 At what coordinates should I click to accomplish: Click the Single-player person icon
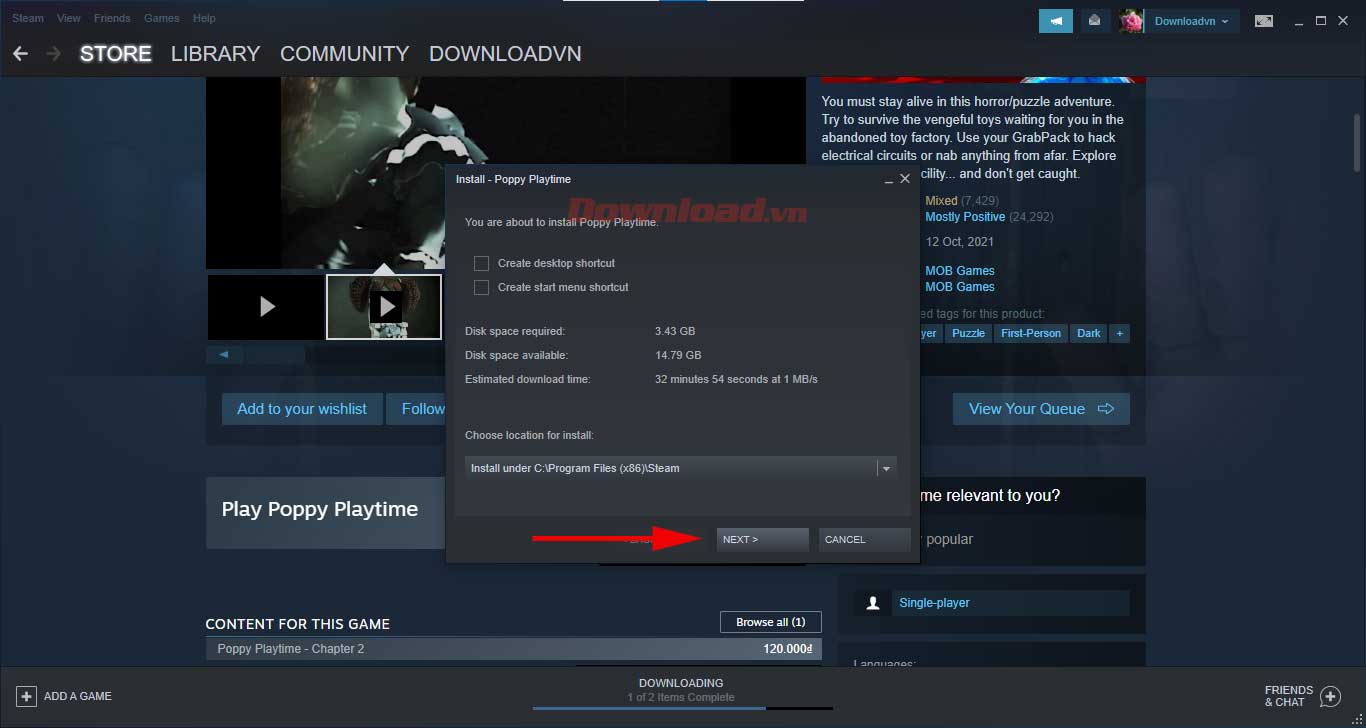click(x=873, y=603)
